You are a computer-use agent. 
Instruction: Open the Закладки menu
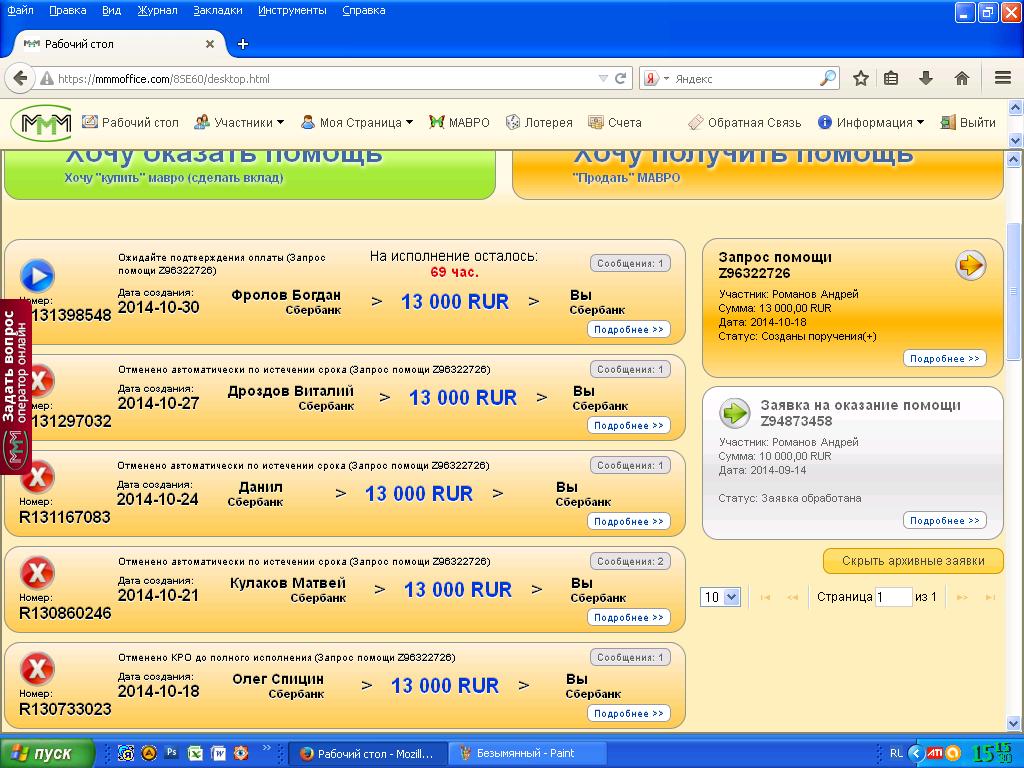click(x=218, y=10)
